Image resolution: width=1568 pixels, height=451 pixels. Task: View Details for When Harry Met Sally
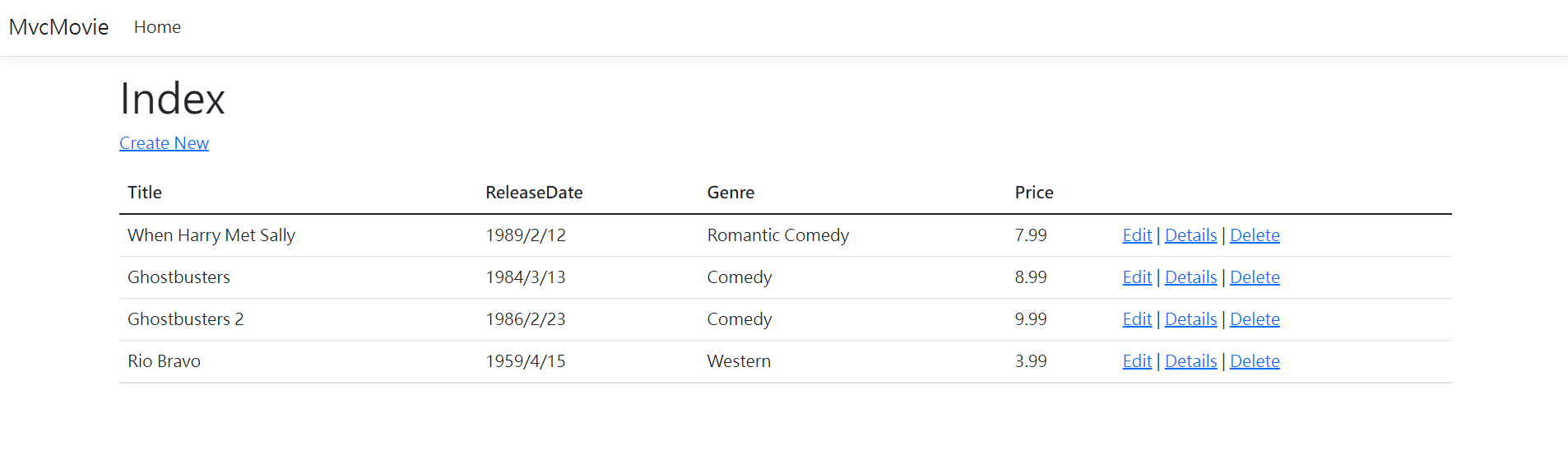(1190, 235)
